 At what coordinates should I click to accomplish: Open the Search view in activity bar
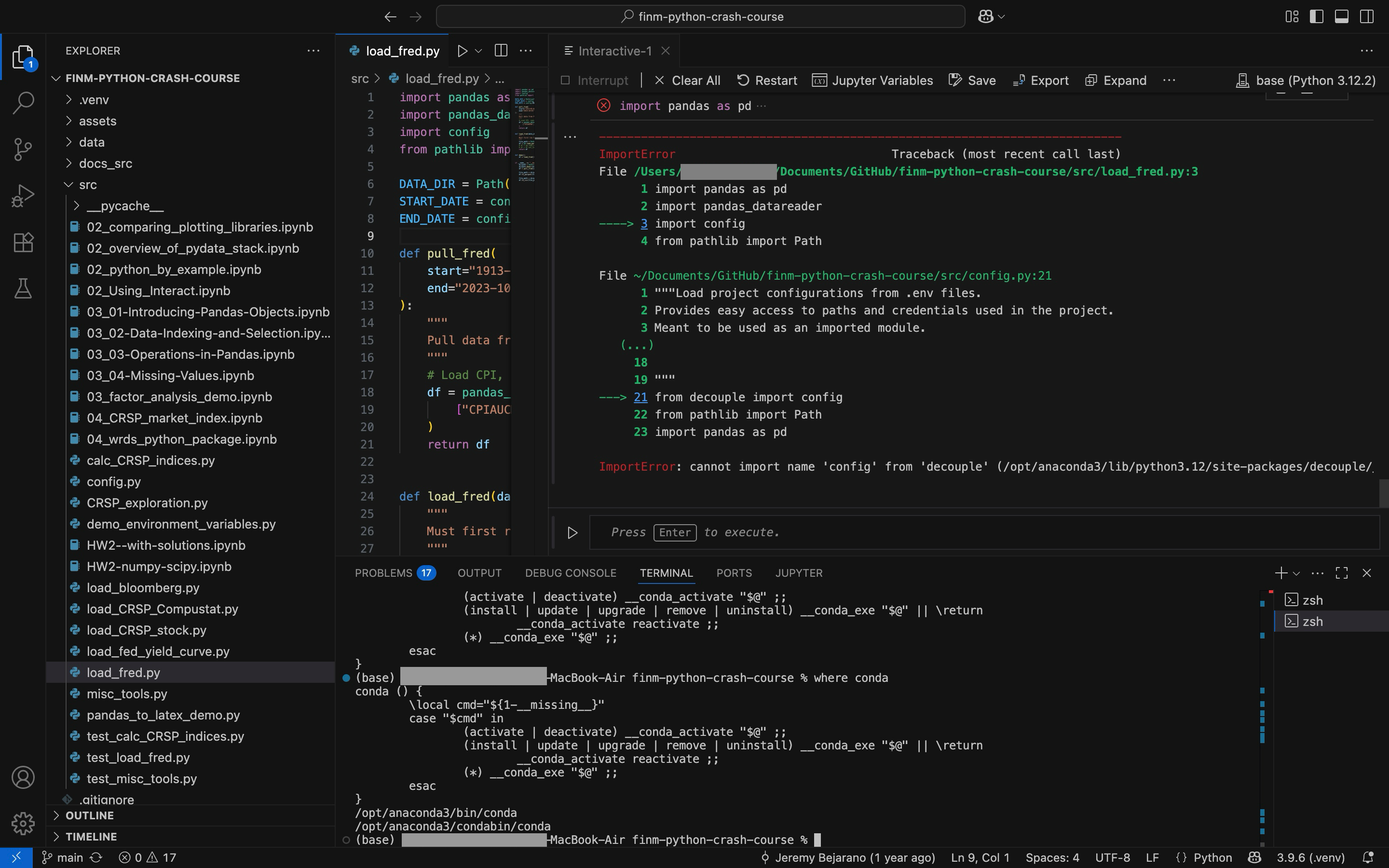[x=23, y=103]
